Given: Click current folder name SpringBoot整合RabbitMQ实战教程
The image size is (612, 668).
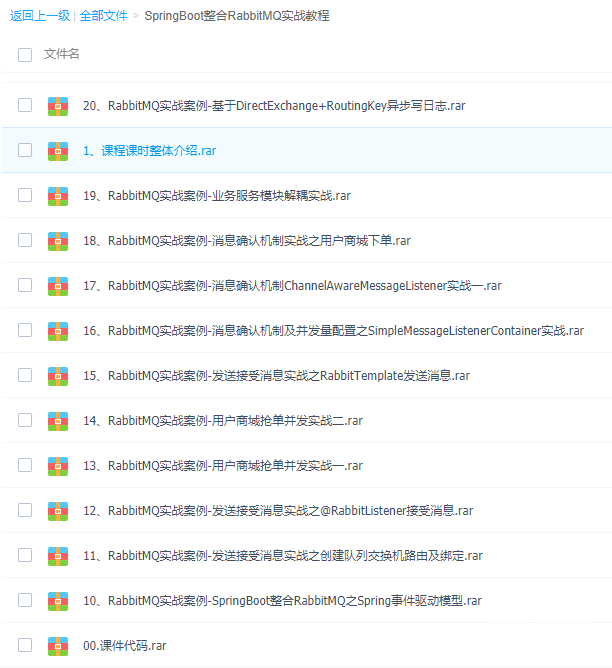Looking at the screenshot, I should pos(237,16).
